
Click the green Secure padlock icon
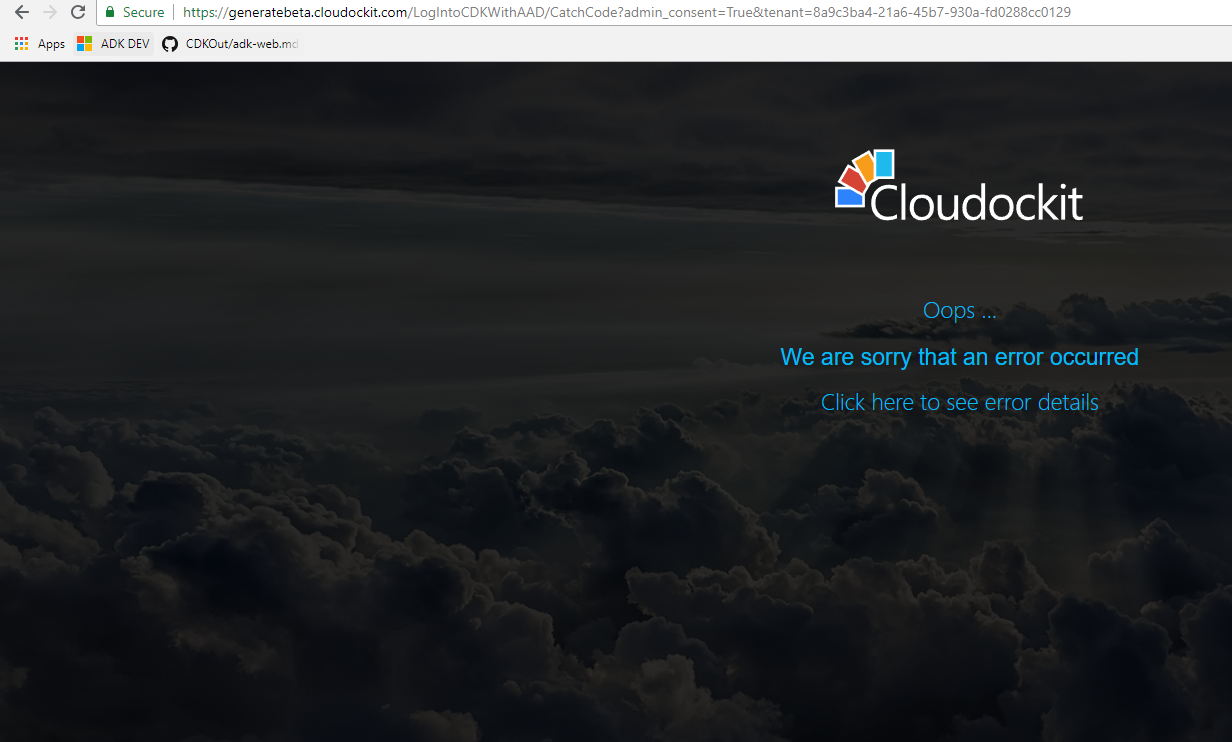pos(110,13)
